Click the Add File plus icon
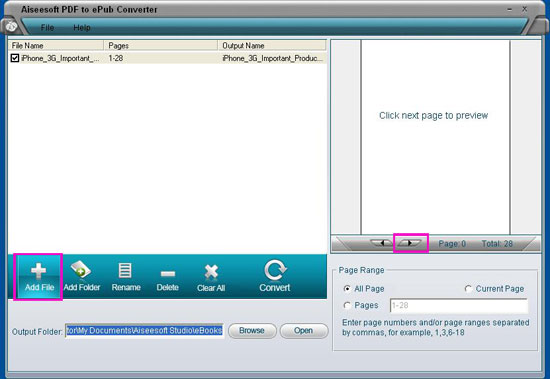550x379 pixels. click(x=38, y=271)
